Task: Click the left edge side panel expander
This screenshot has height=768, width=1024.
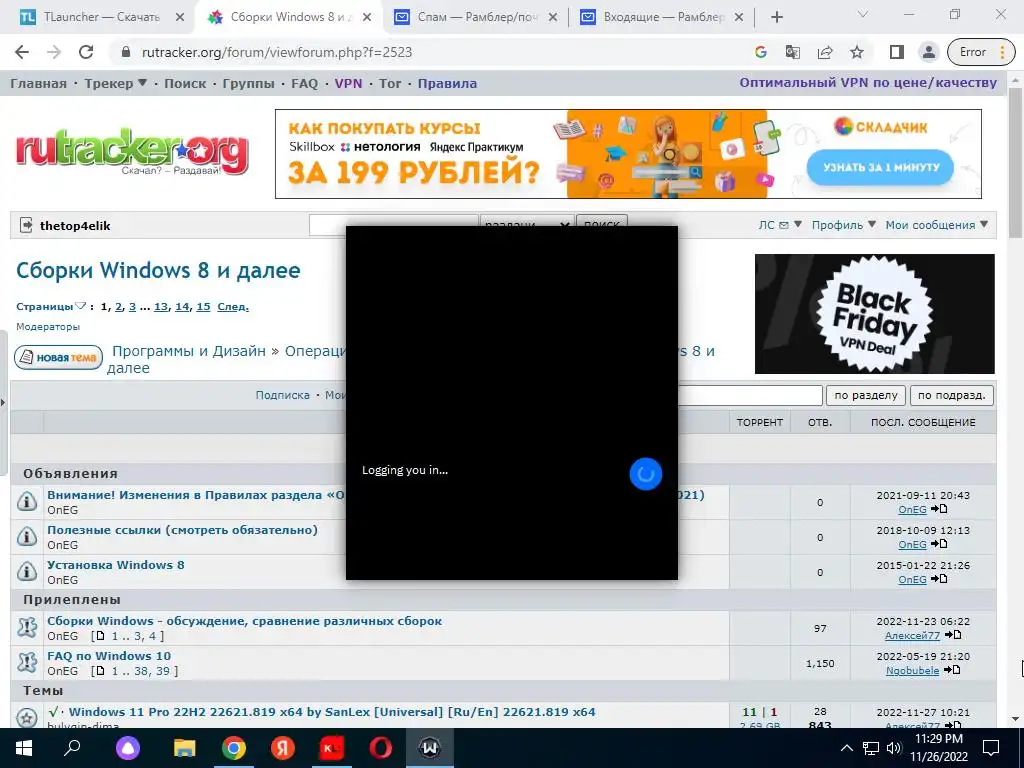Action: pos(3,402)
